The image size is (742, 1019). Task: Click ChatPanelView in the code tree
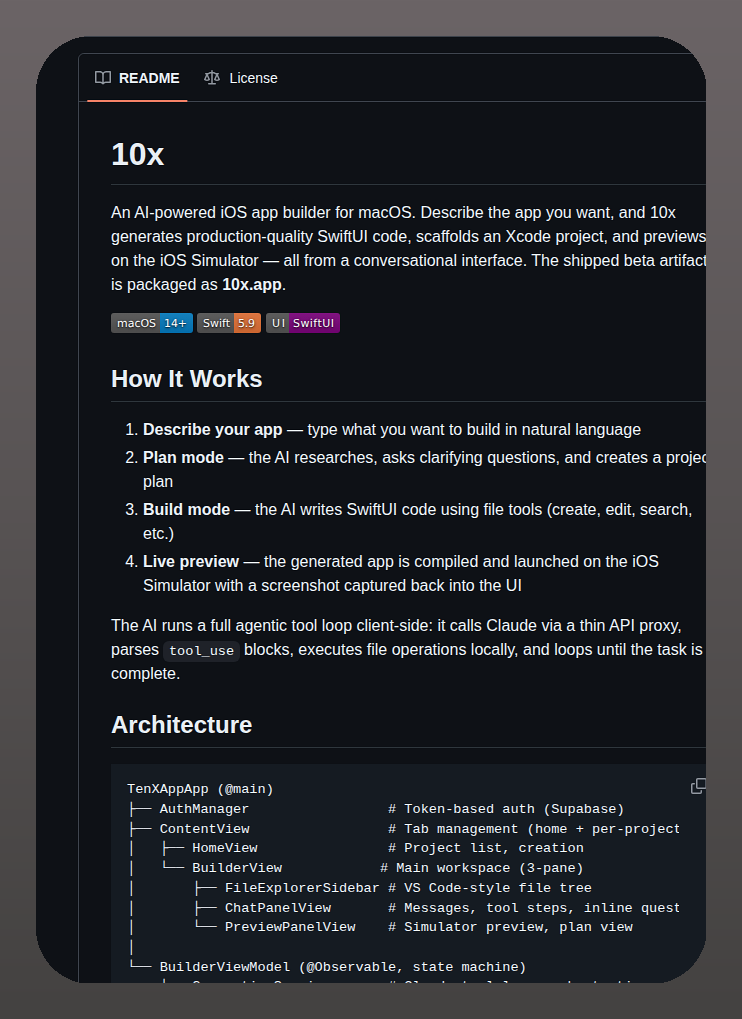[x=278, y=908]
